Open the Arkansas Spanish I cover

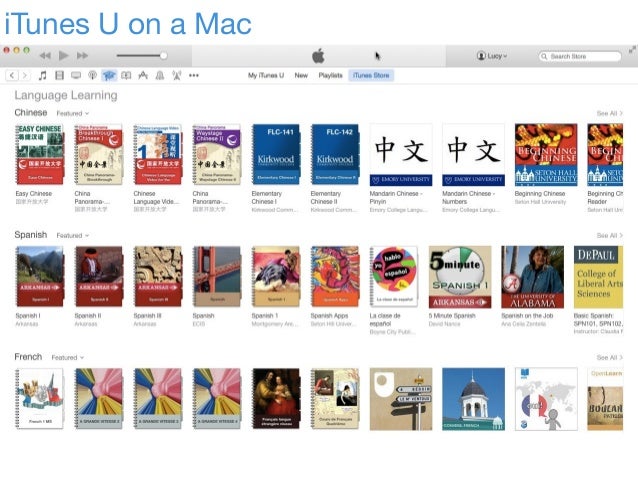[x=39, y=276]
